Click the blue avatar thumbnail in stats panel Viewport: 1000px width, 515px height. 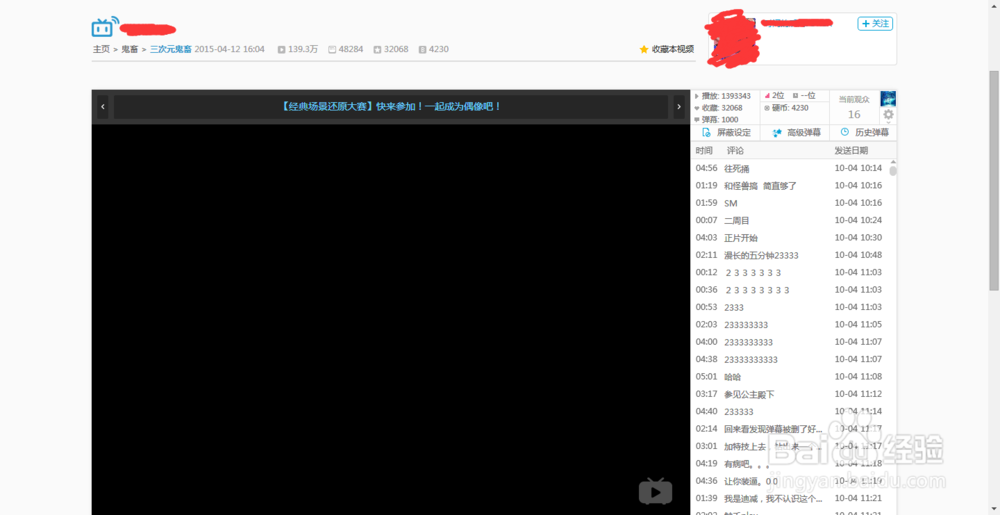(x=888, y=98)
